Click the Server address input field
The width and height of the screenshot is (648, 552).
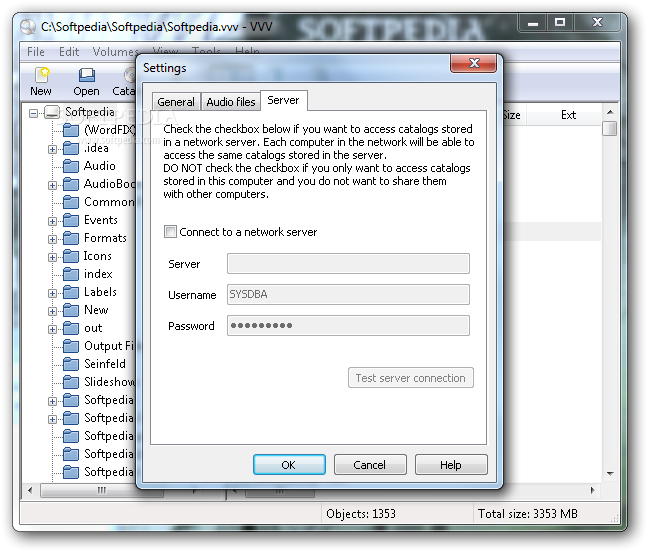tap(348, 263)
